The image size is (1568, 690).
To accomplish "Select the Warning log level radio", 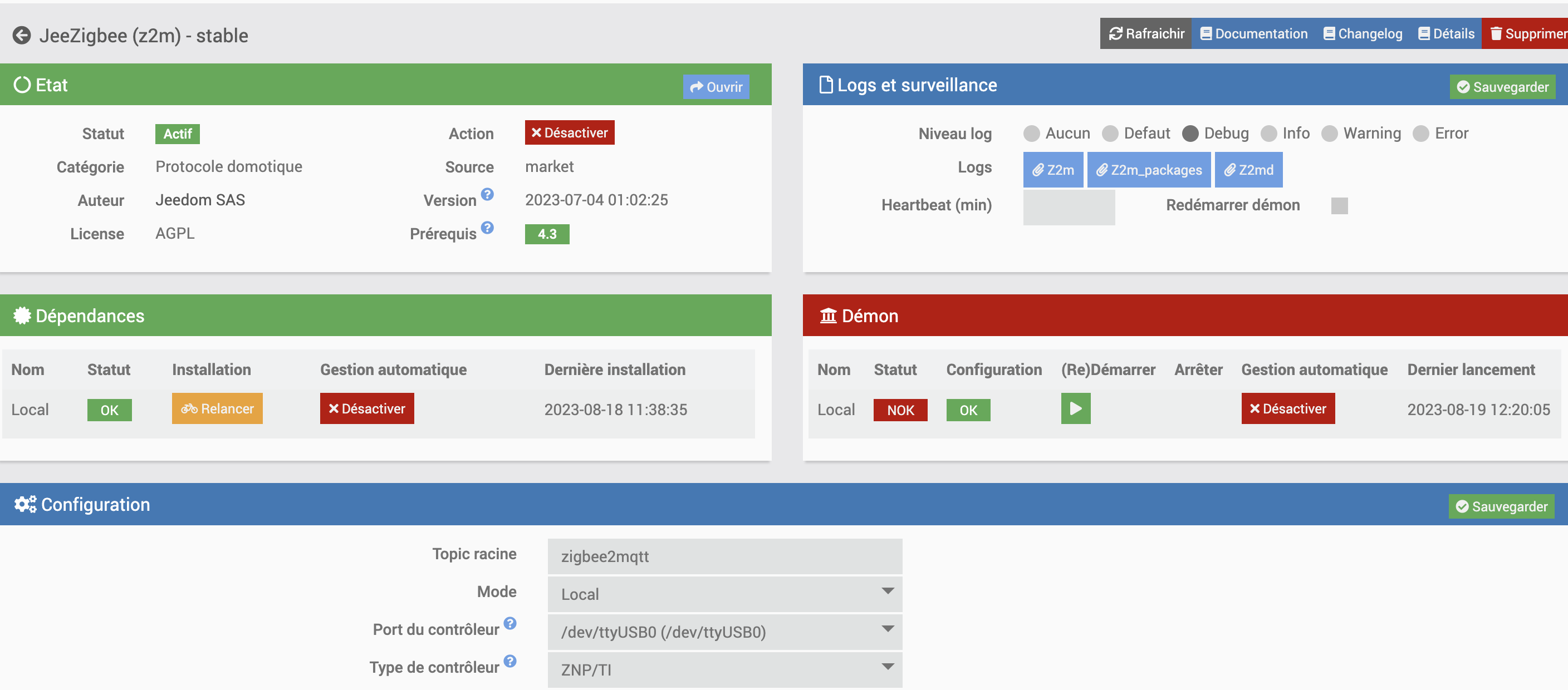I will (1329, 133).
